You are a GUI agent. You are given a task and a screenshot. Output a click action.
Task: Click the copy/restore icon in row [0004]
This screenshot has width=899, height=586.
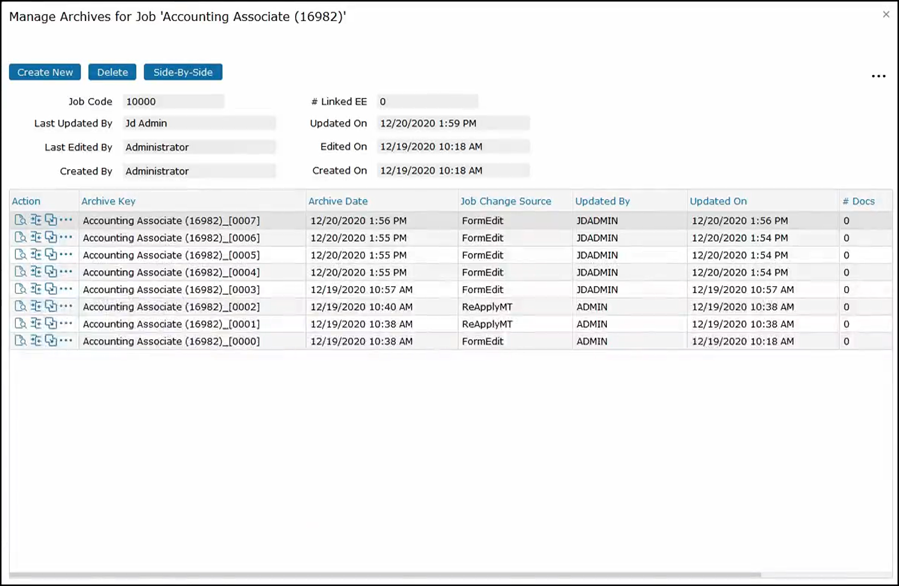click(x=50, y=272)
